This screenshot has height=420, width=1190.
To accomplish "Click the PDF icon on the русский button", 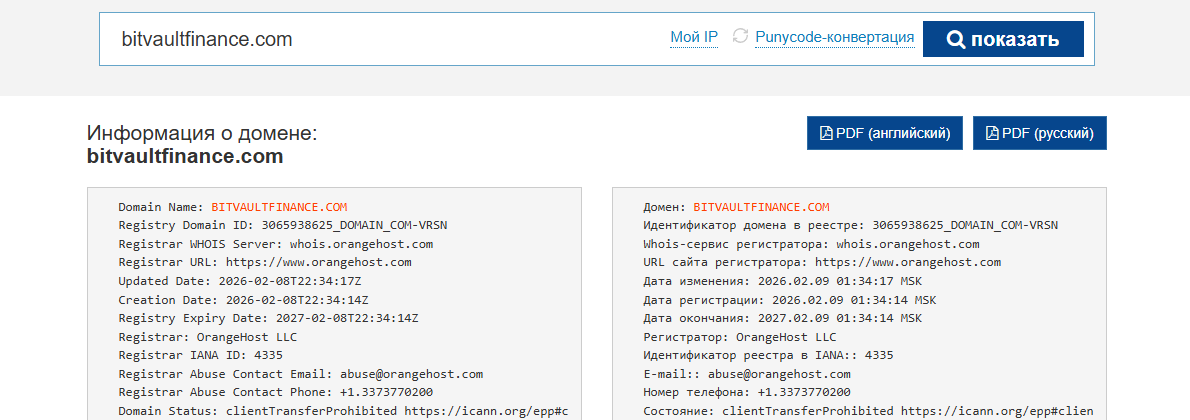I will pos(992,134).
